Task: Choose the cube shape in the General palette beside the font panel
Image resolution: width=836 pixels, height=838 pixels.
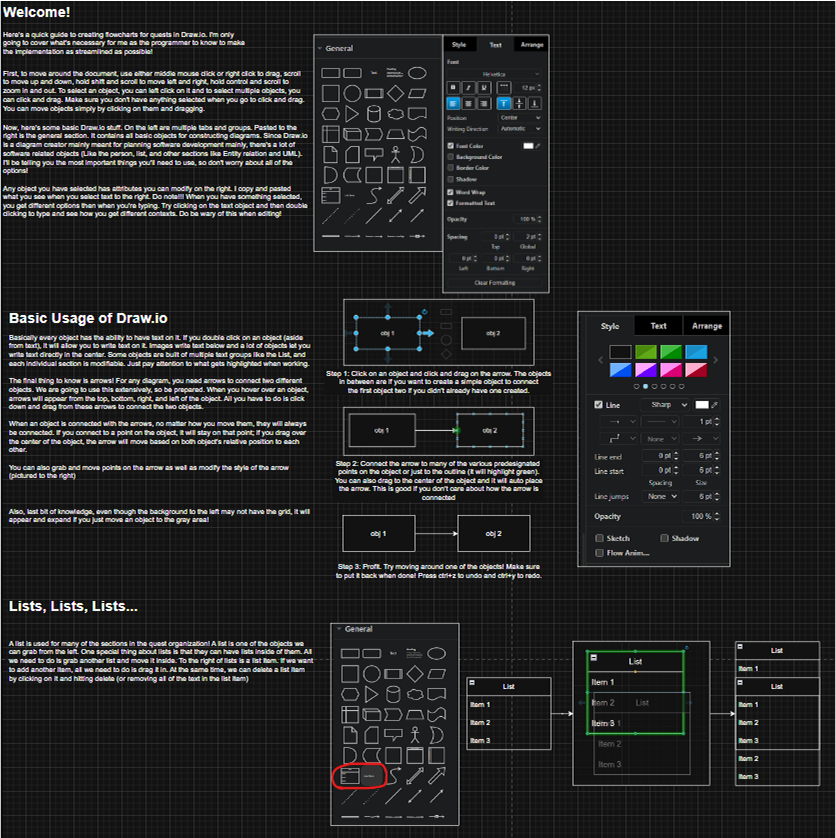Action: click(352, 134)
